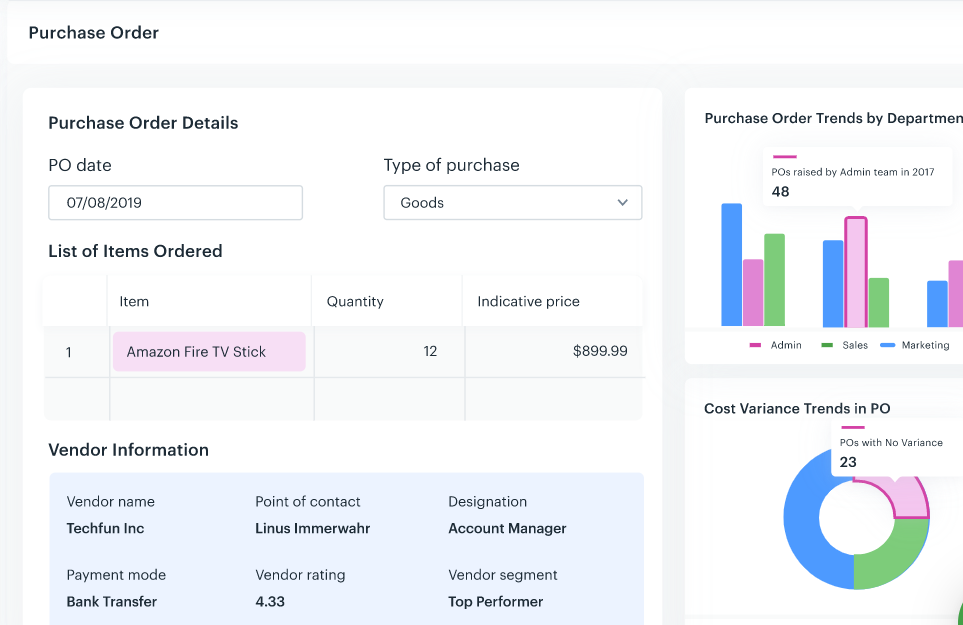Click the chevron arrow in Goods combo box
The width and height of the screenshot is (963, 625).
point(622,203)
